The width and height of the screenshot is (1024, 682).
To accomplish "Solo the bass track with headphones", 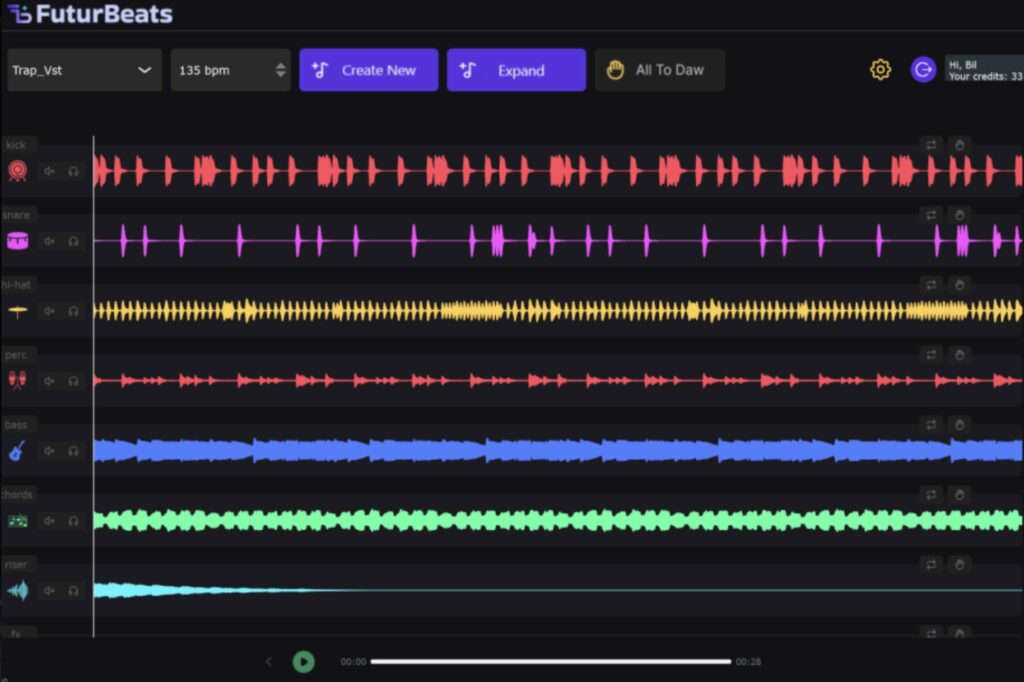I will tap(73, 451).
